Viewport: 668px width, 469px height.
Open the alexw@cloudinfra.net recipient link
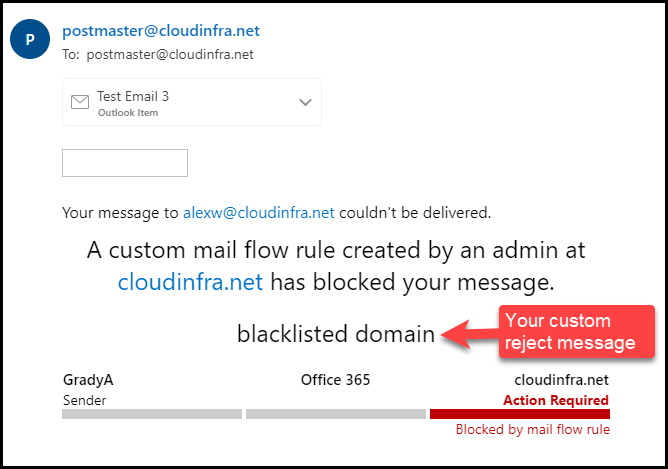click(x=259, y=213)
